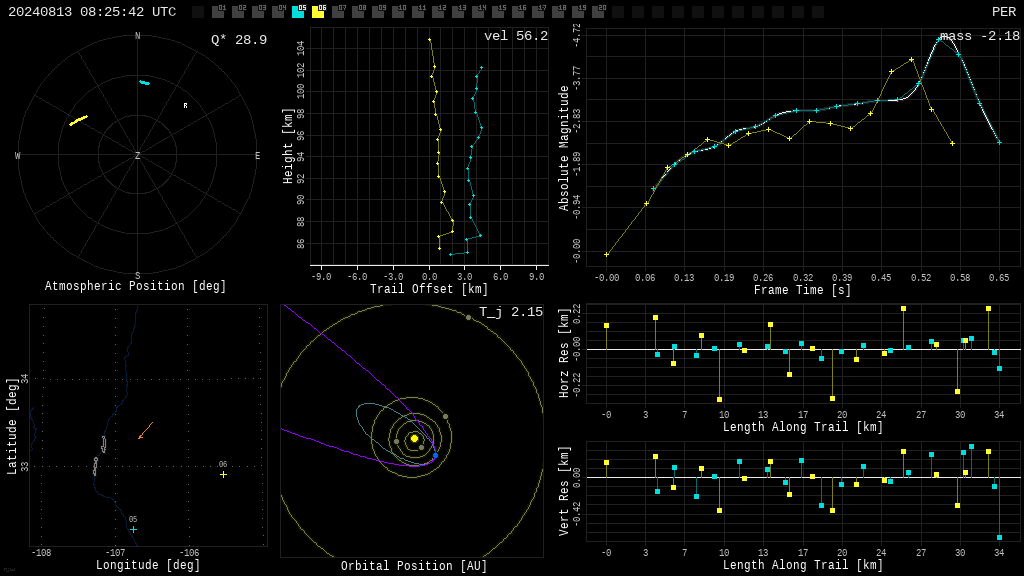
Task: Click the peak of the cyan magnitude curve
Action: pyautogui.click(x=939, y=39)
